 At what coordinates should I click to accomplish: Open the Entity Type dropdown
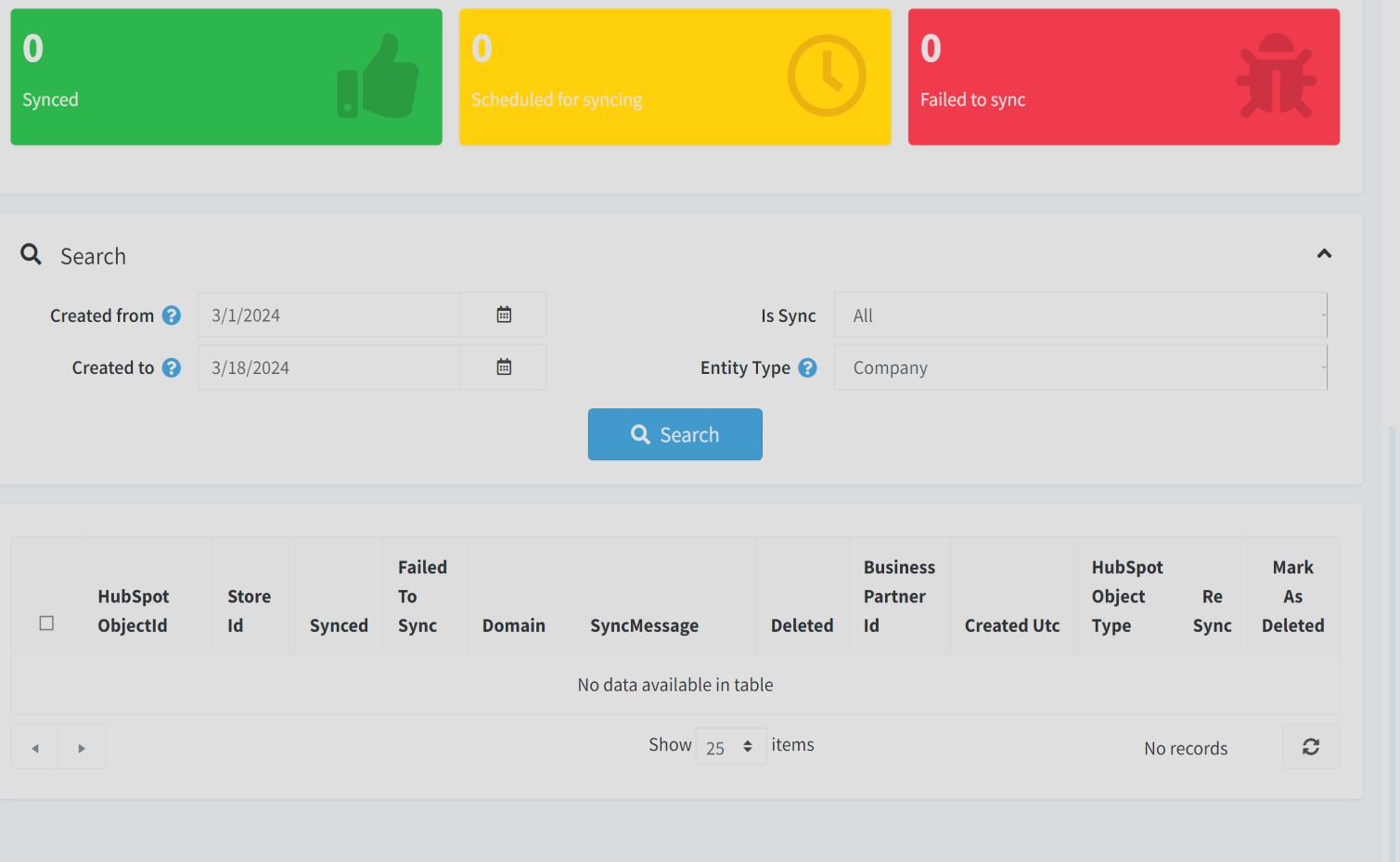(1080, 368)
